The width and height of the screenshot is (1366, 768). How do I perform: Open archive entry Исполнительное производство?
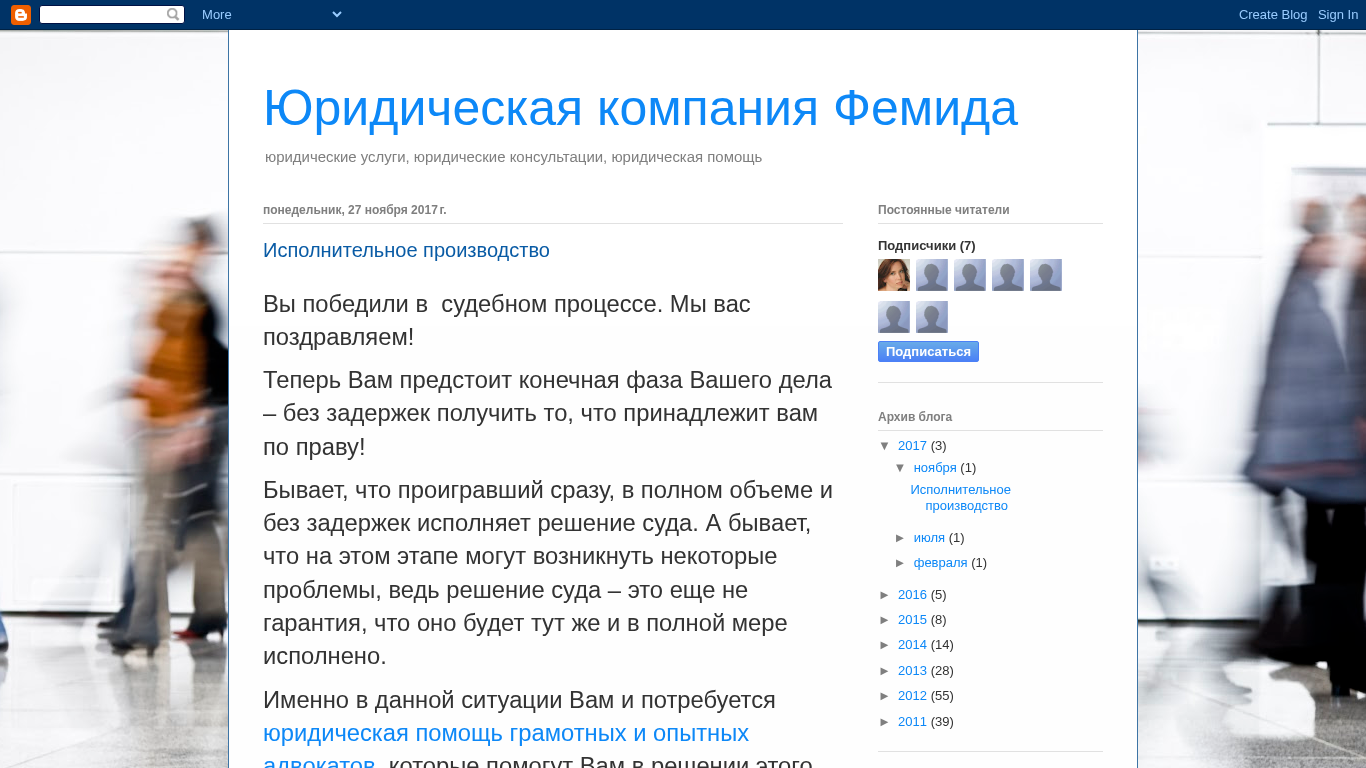tap(961, 498)
